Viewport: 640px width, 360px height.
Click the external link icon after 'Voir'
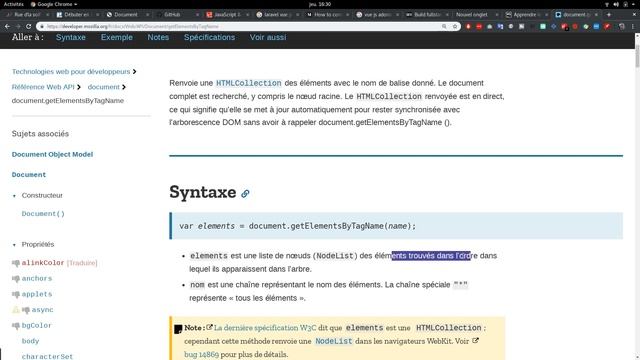click(x=475, y=340)
